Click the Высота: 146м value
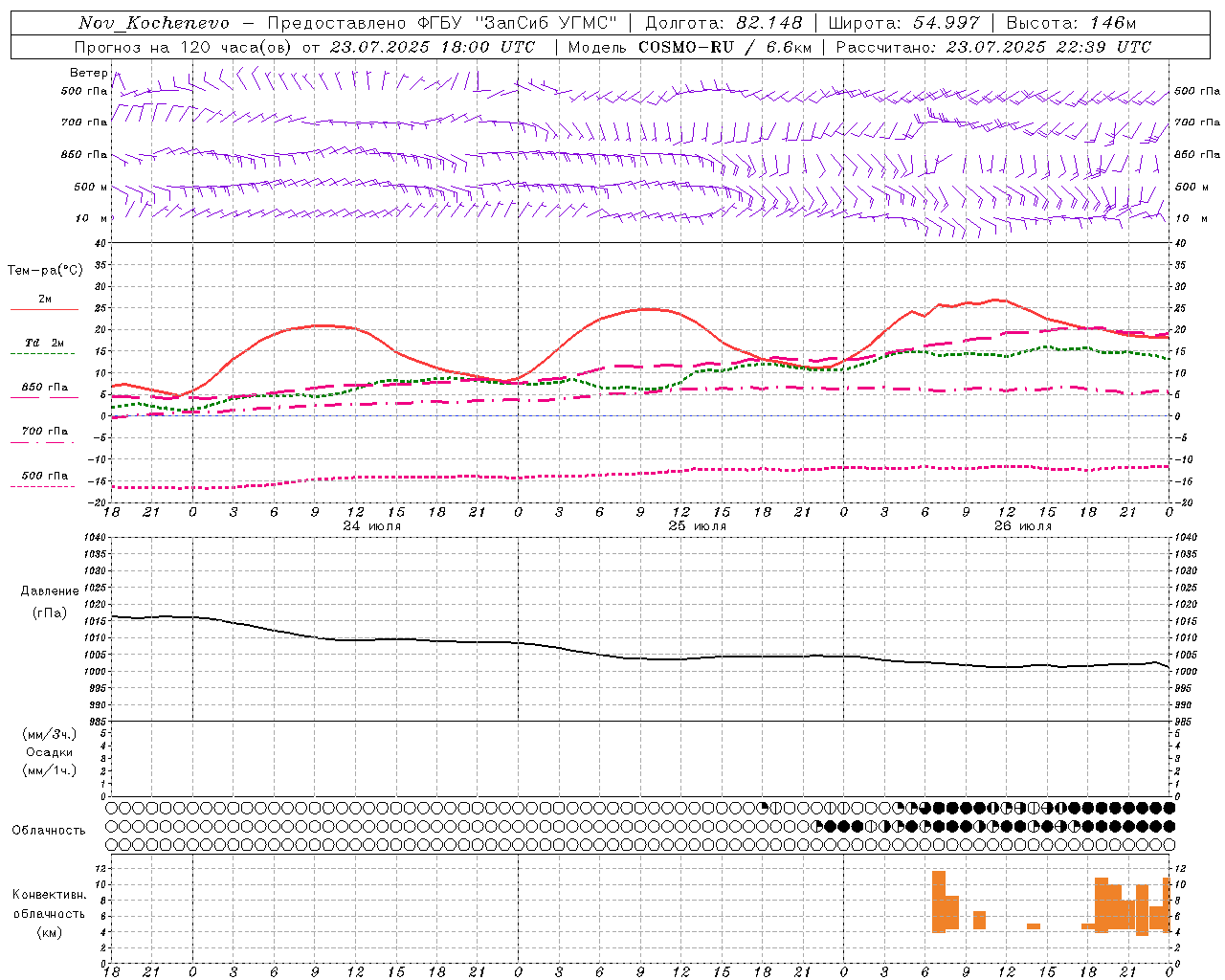Screen dimensions: 1225x980 (1071, 23)
